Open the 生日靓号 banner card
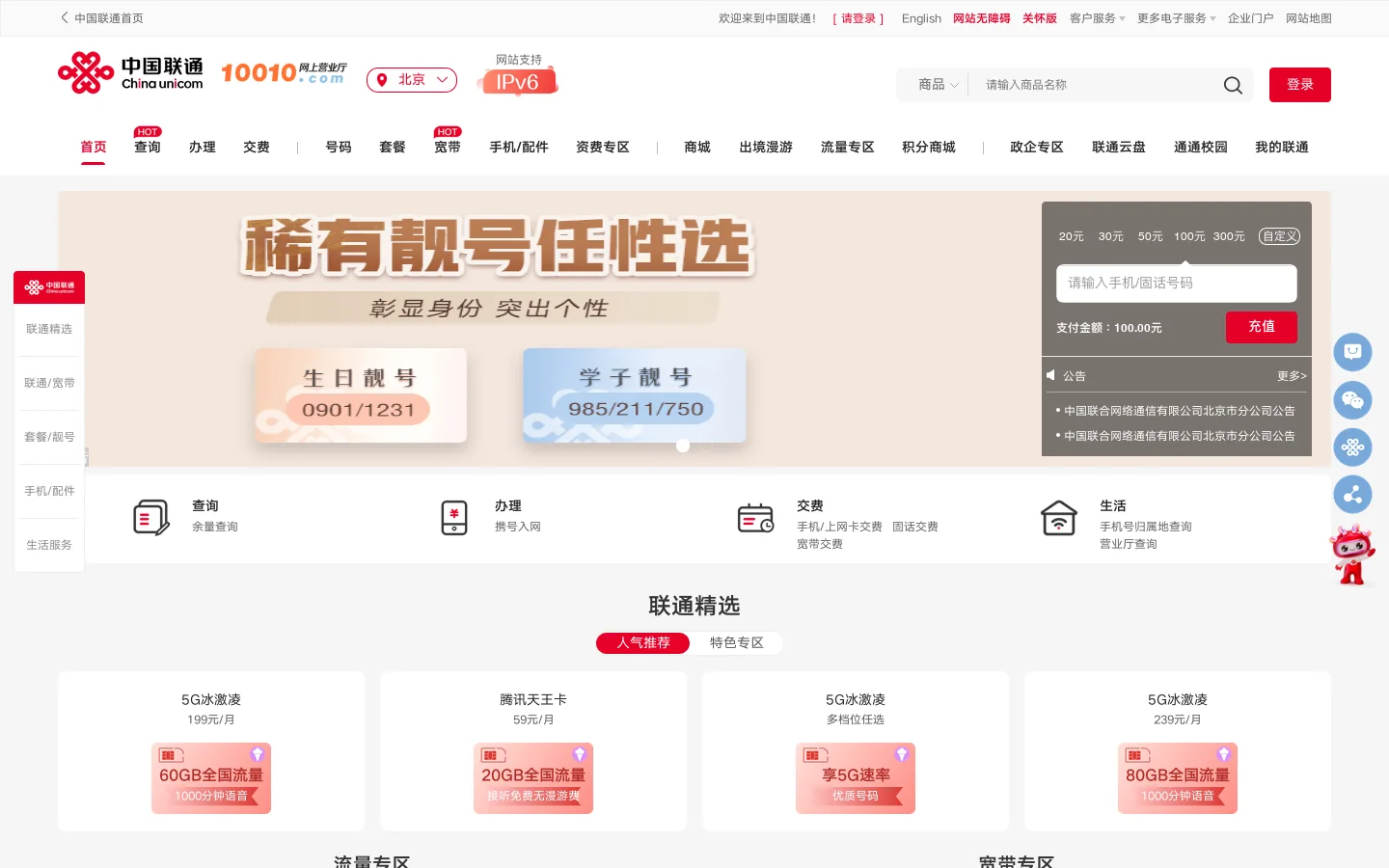This screenshot has height=868, width=1389. click(x=360, y=395)
